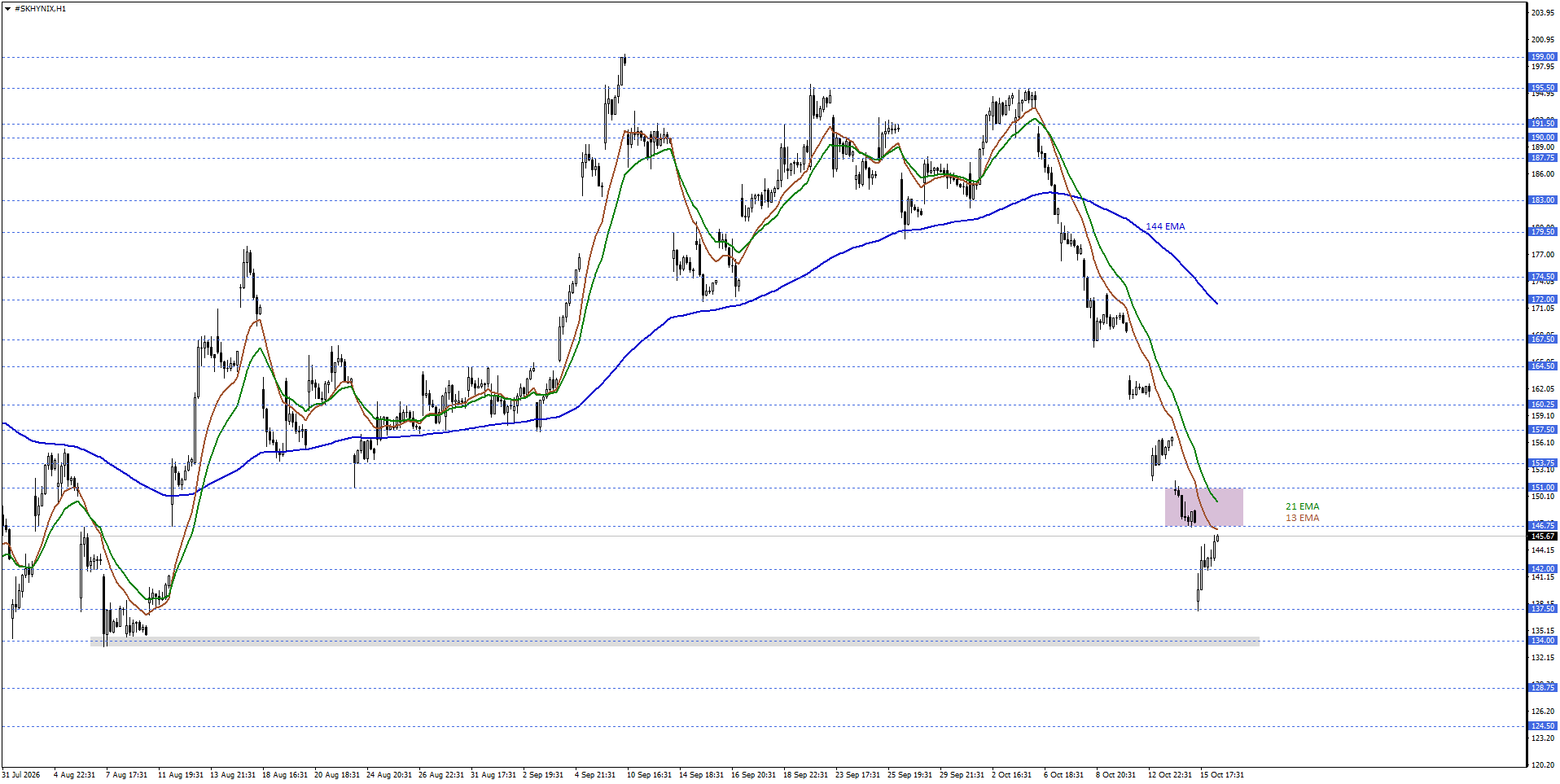
Task: Click the 191.50 price level label
Action: pyautogui.click(x=1542, y=124)
